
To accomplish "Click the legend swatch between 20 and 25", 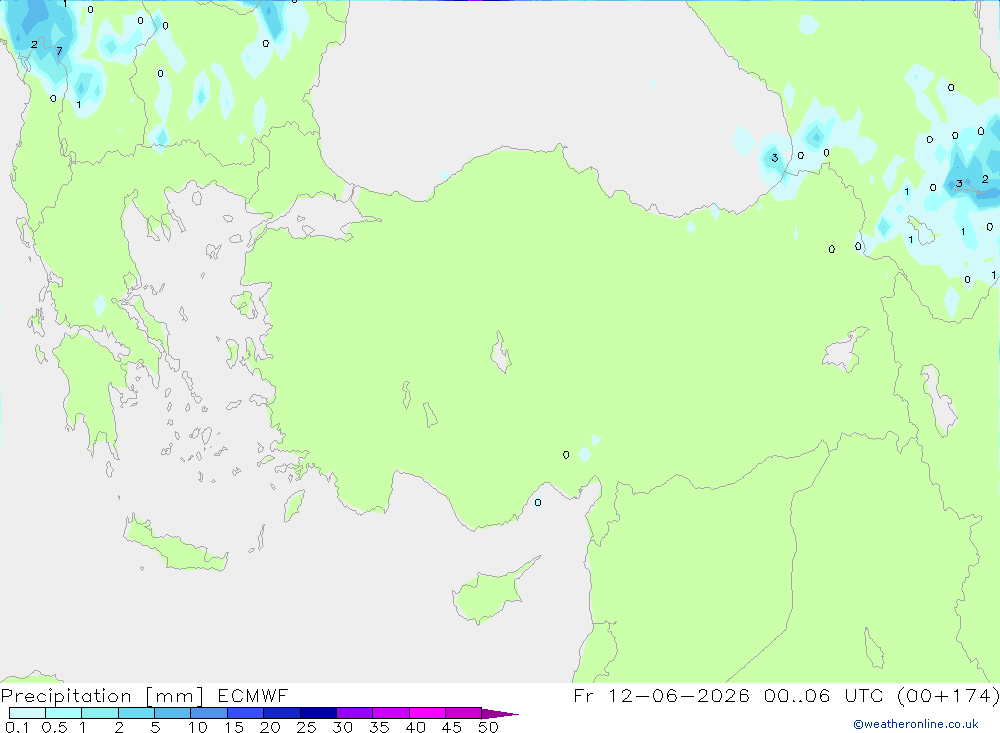I will coord(282,713).
